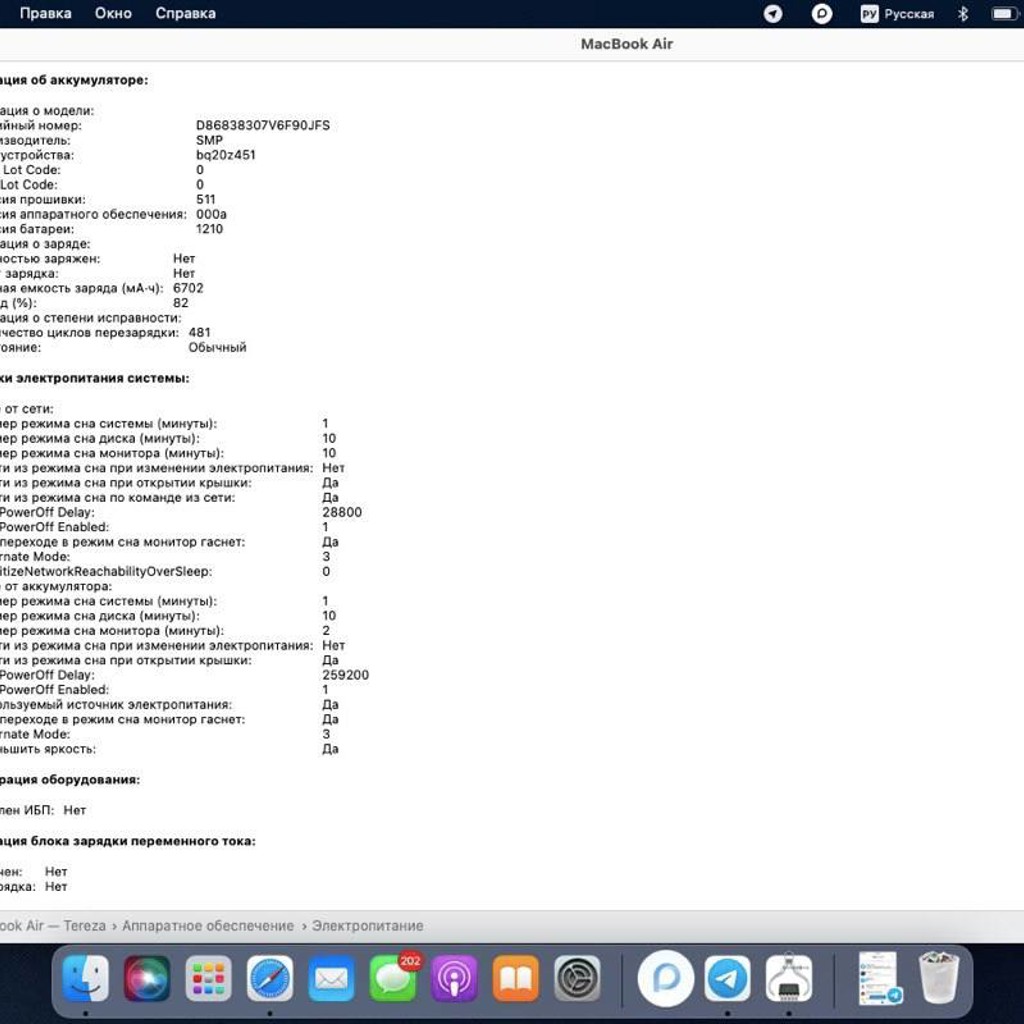Open Messages with the 202 badge
Image resolution: width=1024 pixels, height=1024 pixels.
click(394, 978)
